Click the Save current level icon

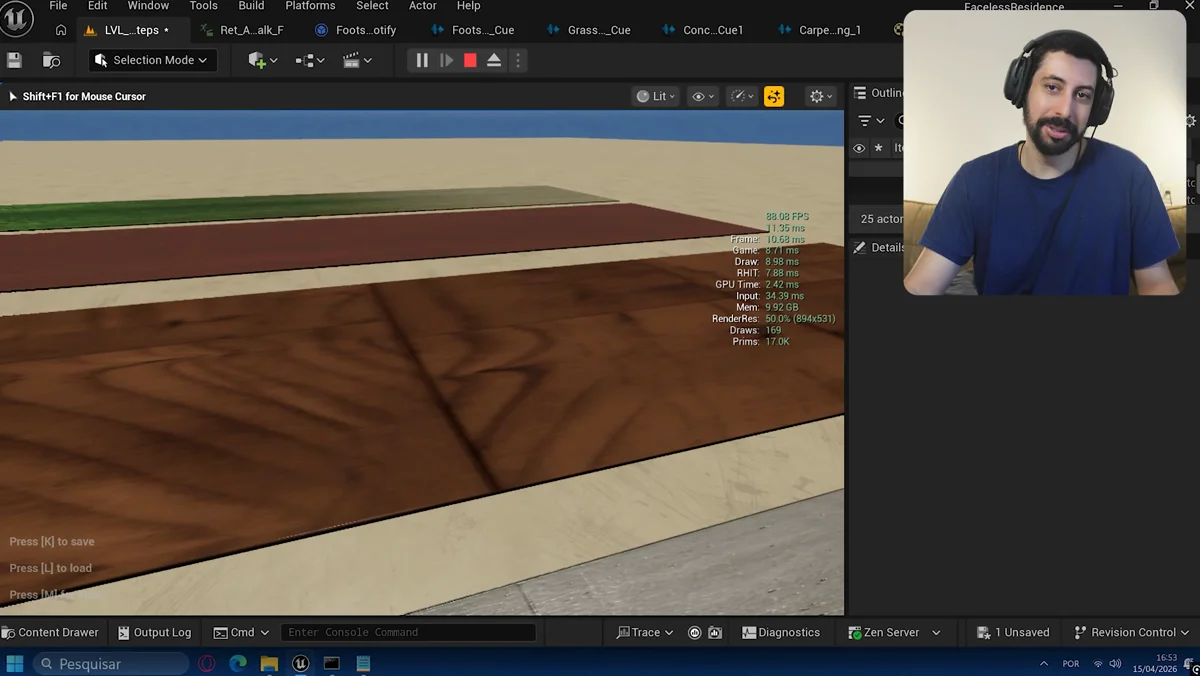14,60
